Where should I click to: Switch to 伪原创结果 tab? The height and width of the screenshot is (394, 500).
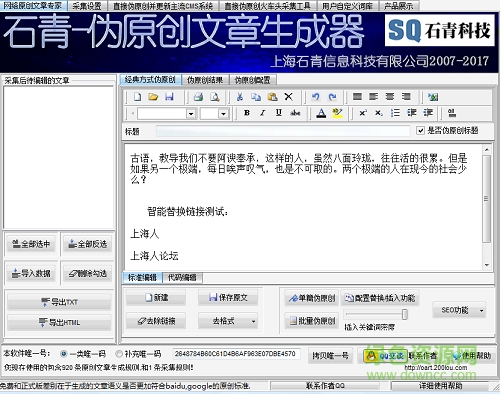tap(205, 80)
